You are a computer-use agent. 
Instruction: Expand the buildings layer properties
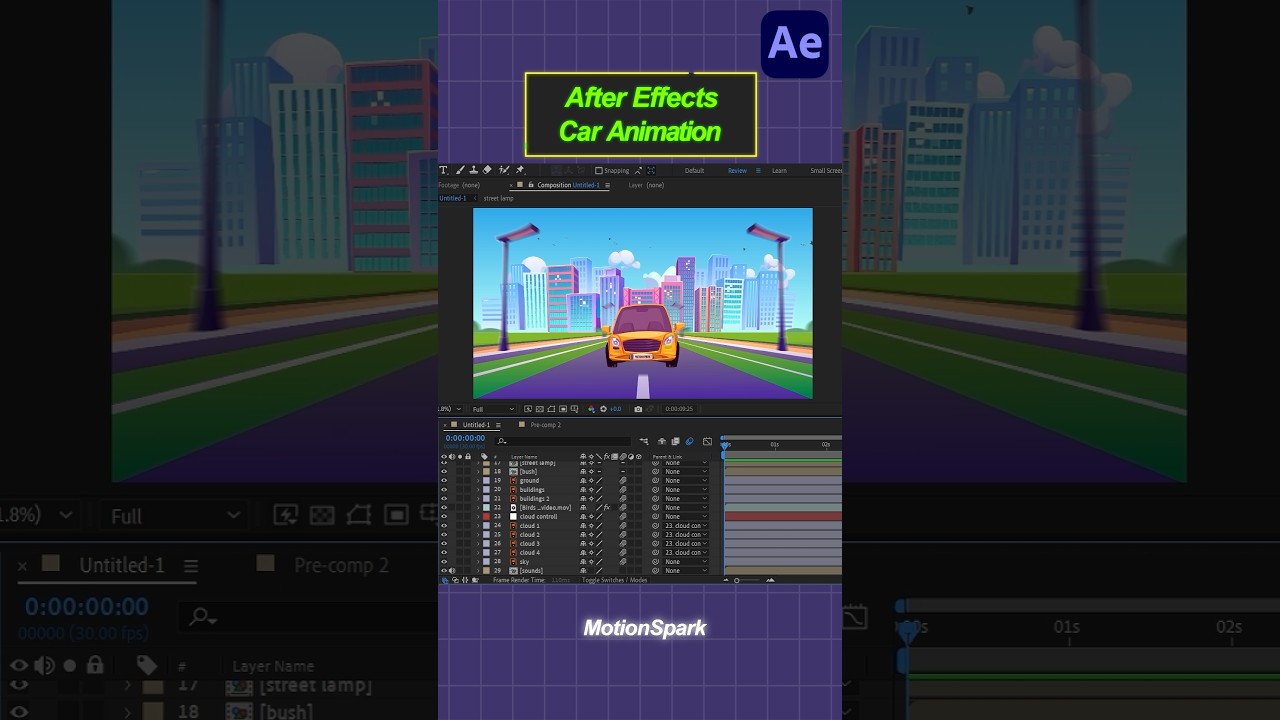[478, 490]
